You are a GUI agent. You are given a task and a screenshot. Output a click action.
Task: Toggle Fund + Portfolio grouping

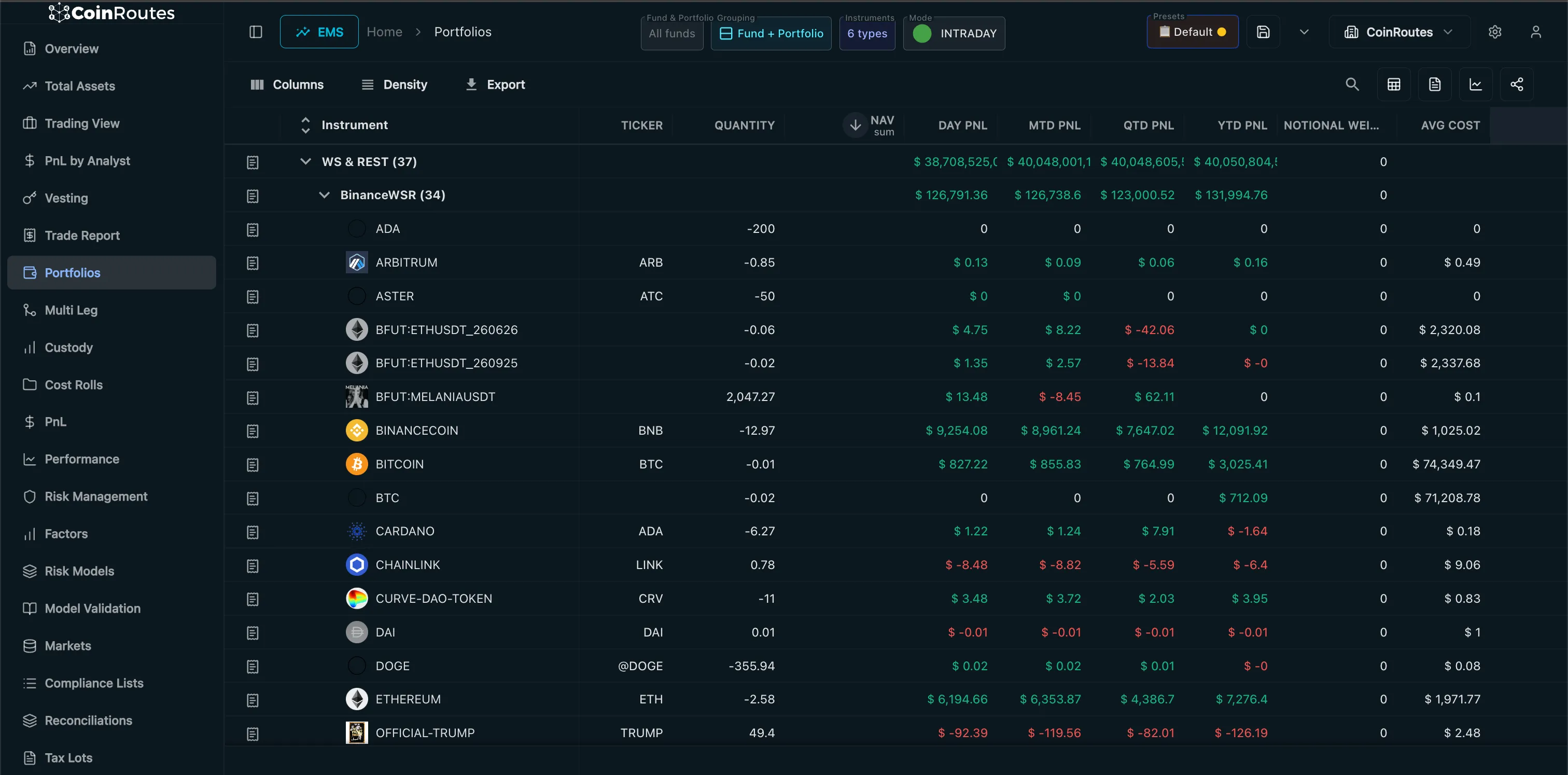(x=771, y=34)
